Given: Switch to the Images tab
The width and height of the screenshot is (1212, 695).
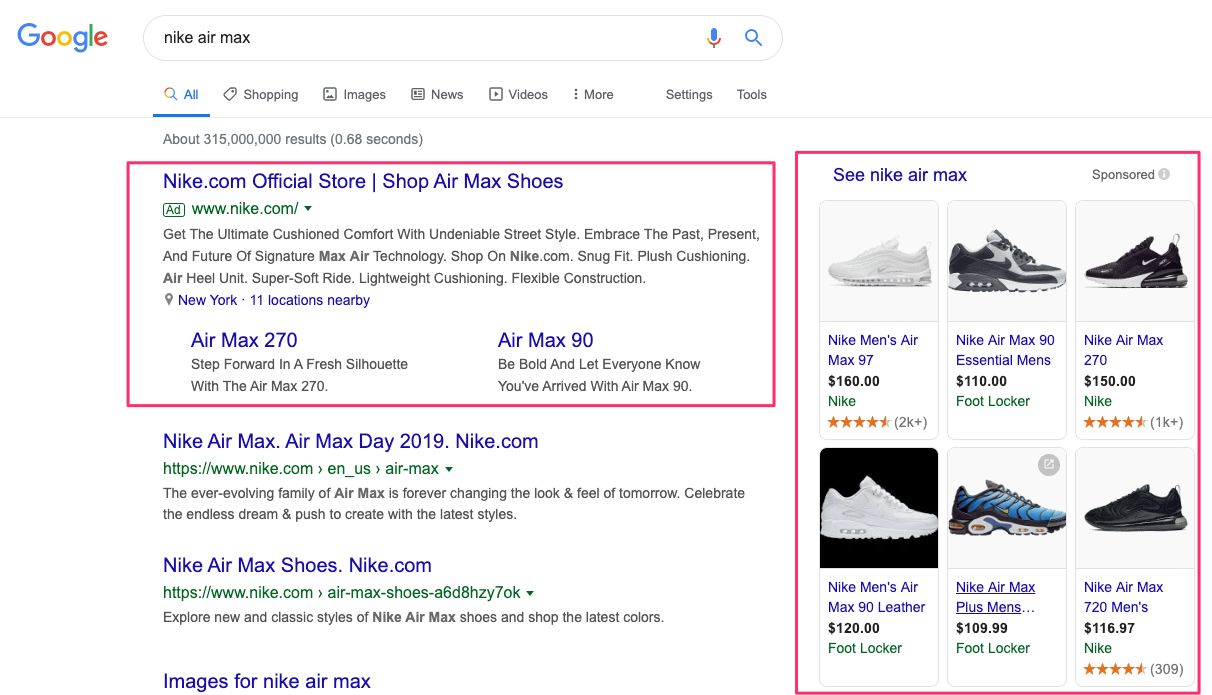Looking at the screenshot, I should 354,94.
